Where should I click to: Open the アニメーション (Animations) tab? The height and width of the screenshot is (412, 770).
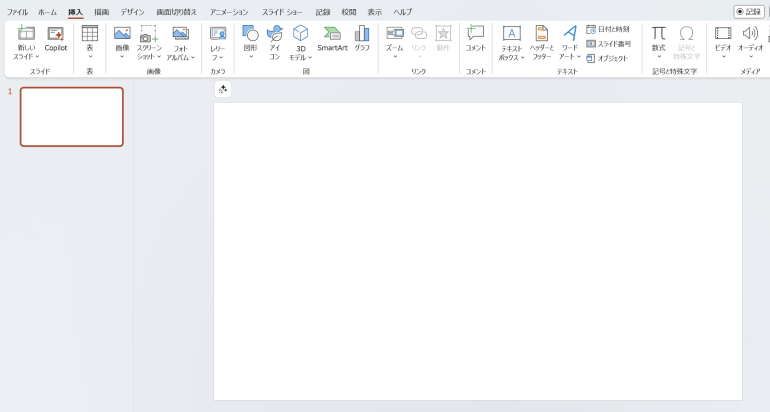click(228, 12)
